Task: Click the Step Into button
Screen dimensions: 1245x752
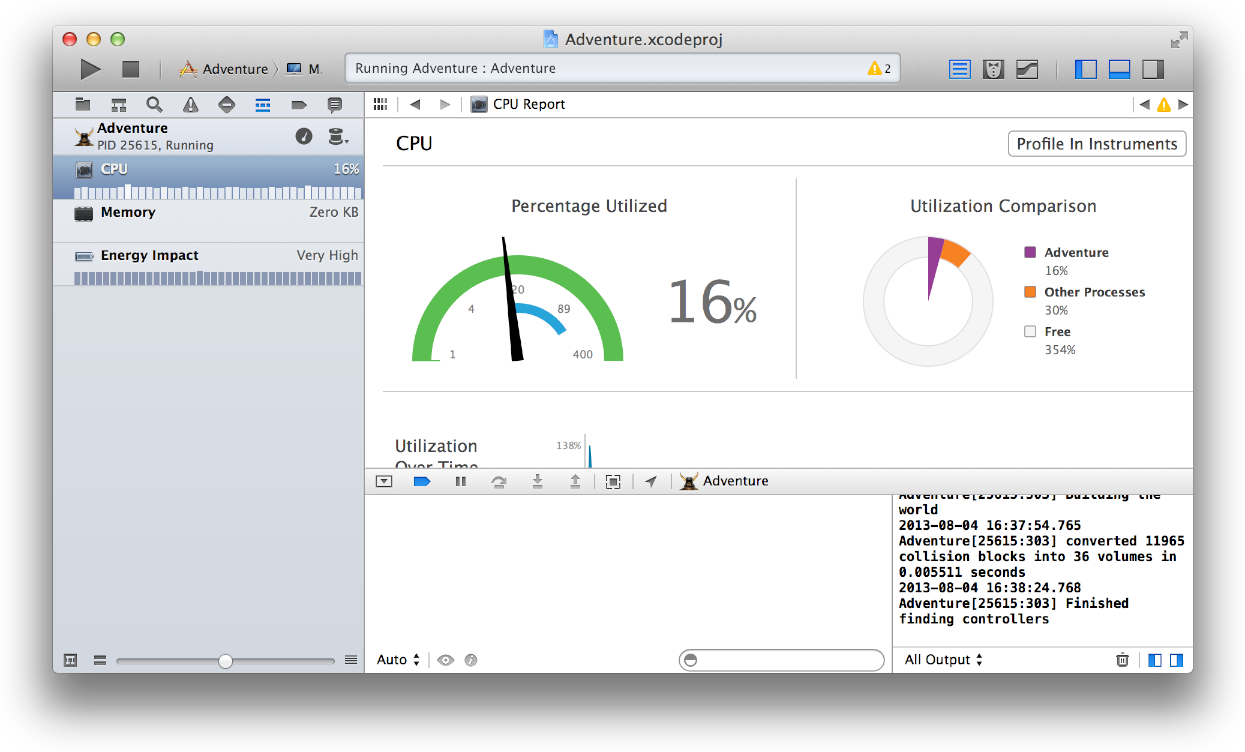Action: click(x=537, y=481)
